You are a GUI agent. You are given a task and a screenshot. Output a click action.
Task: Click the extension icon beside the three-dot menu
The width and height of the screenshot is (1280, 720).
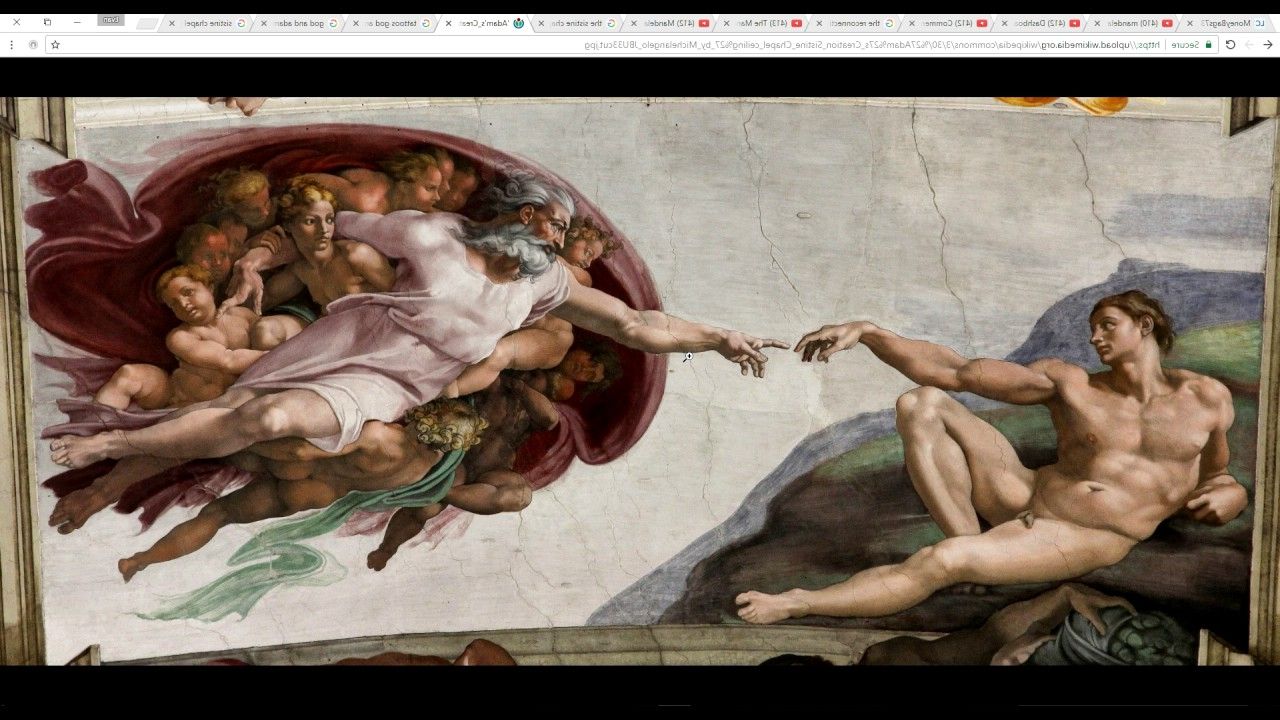(x=33, y=45)
